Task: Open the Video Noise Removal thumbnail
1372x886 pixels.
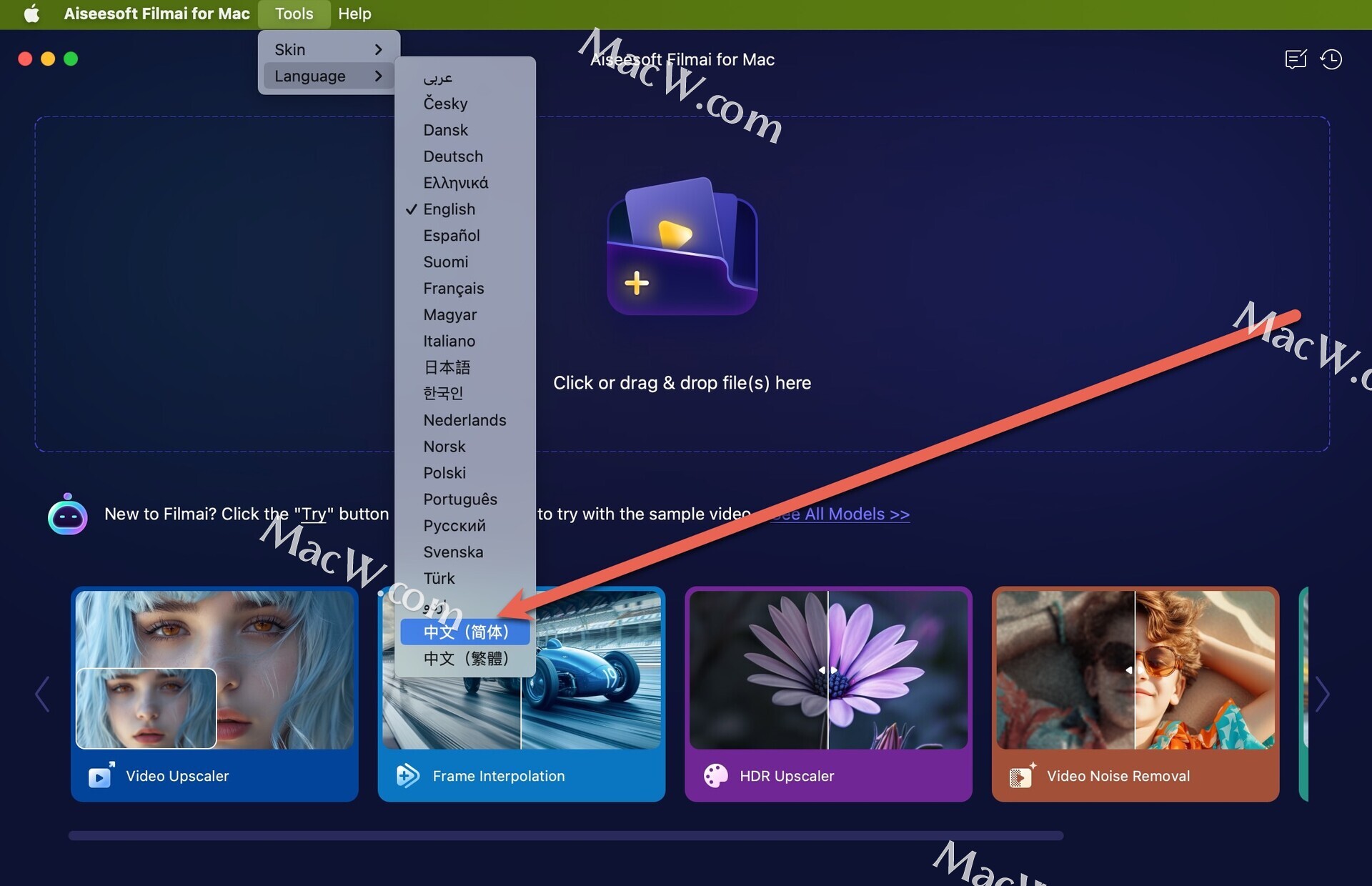Action: (x=1135, y=670)
